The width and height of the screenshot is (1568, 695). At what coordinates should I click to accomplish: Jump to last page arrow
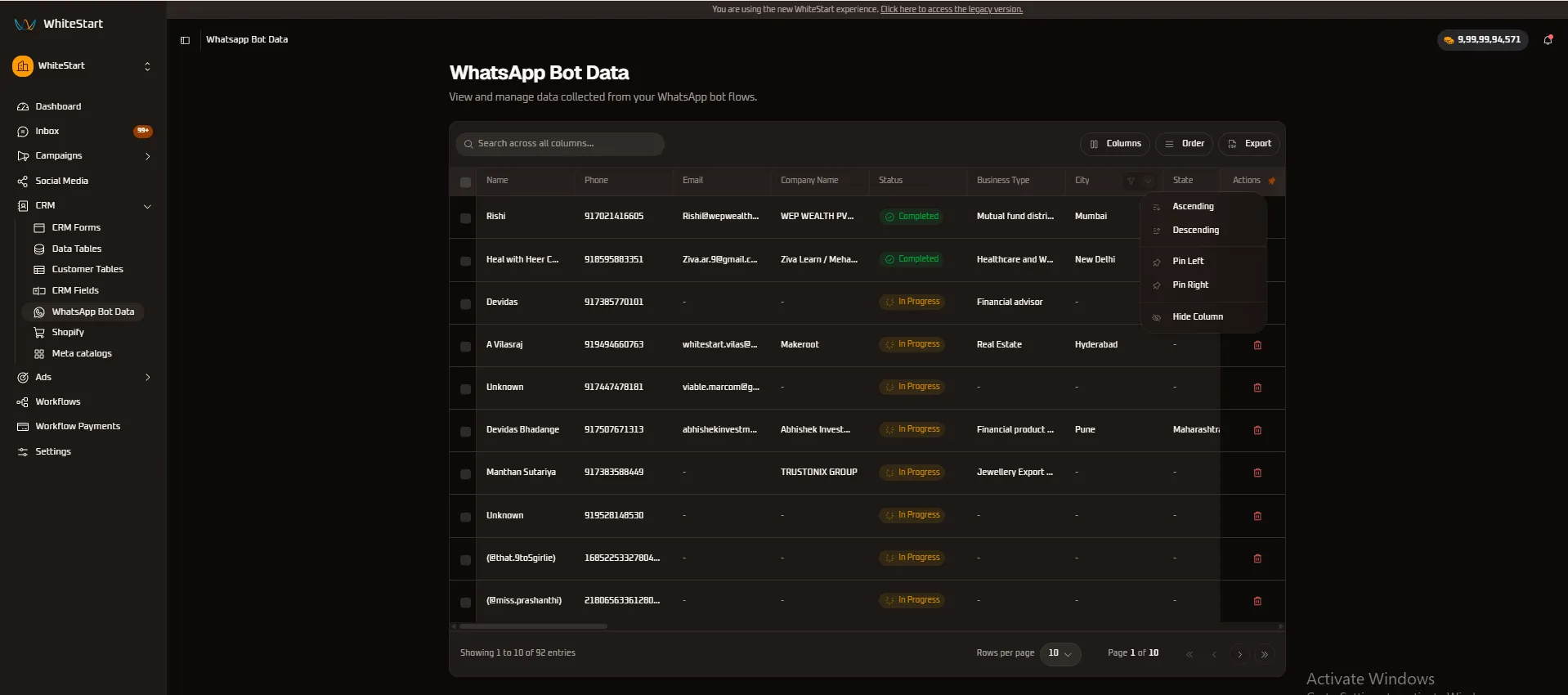pyautogui.click(x=1265, y=654)
